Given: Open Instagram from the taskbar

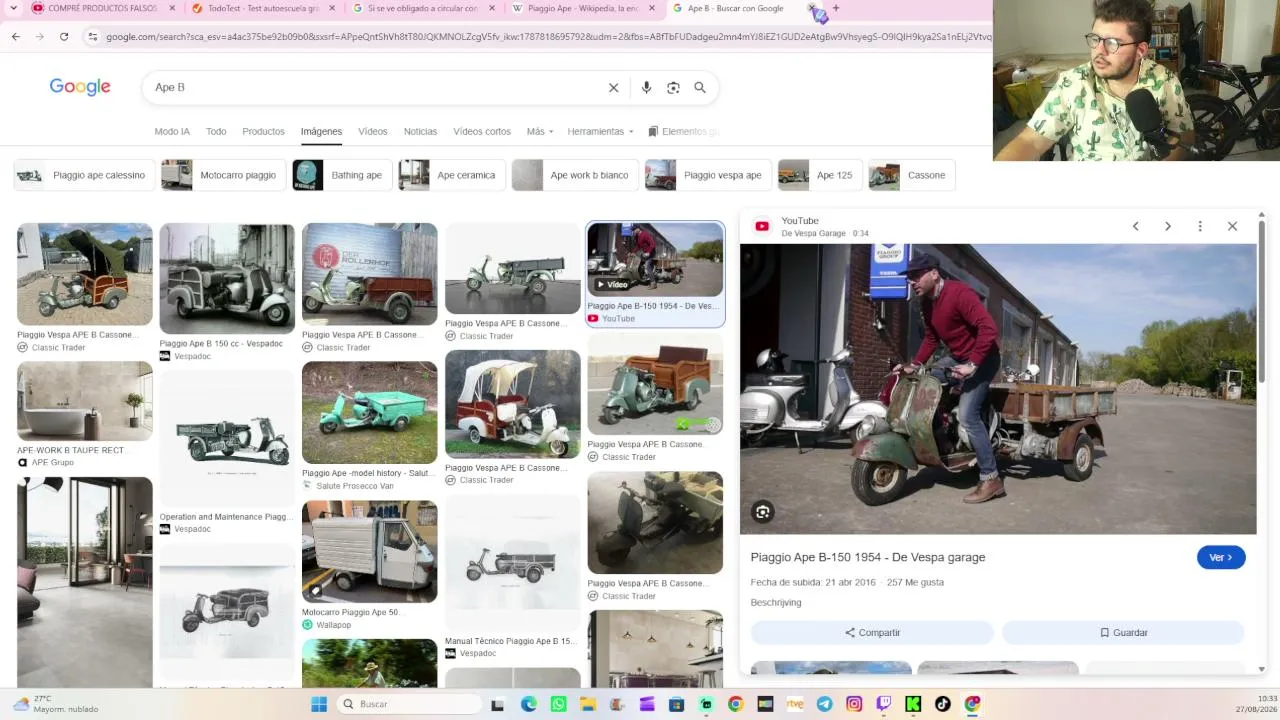Looking at the screenshot, I should click(854, 704).
